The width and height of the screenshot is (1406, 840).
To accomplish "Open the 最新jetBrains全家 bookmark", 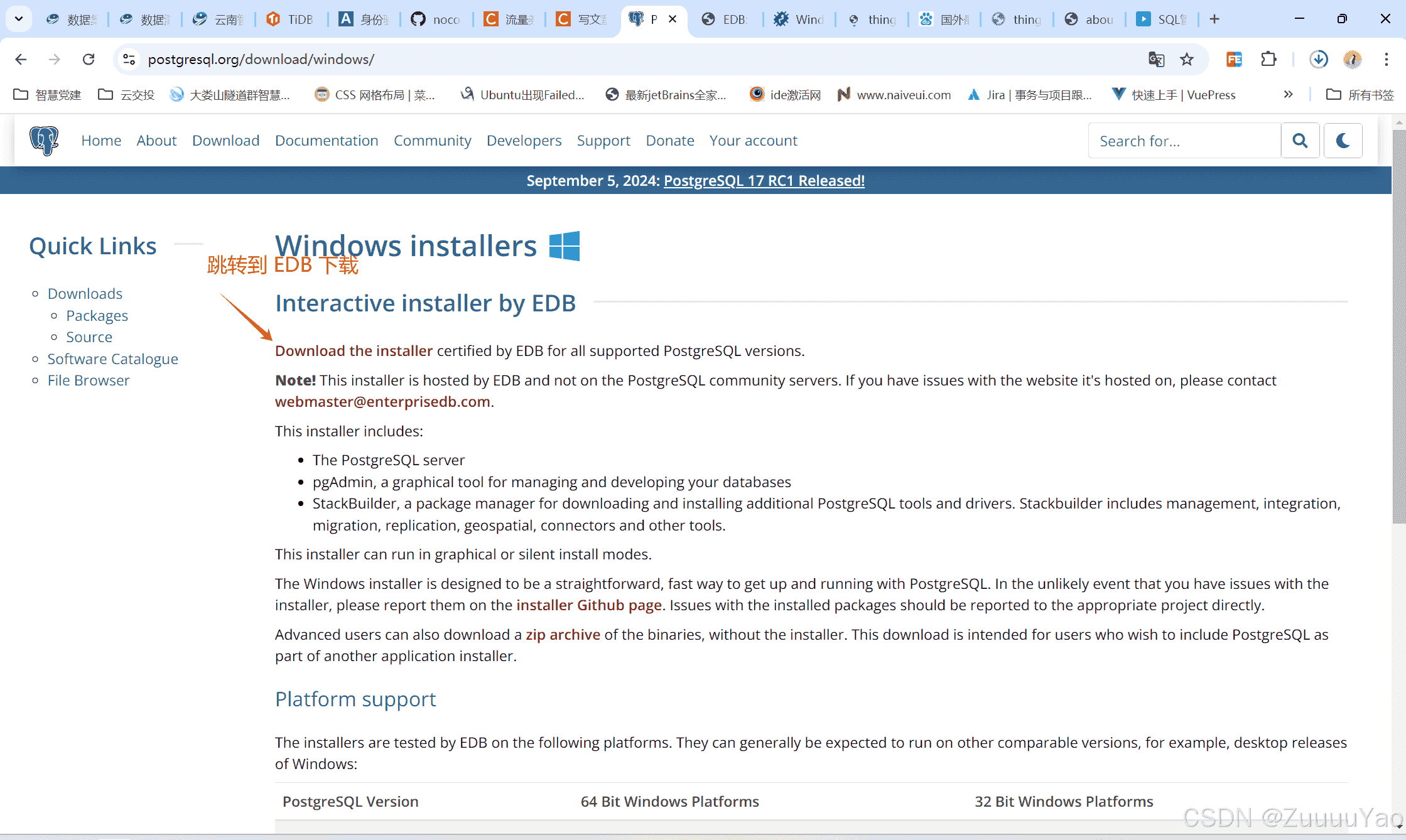I will tap(666, 94).
